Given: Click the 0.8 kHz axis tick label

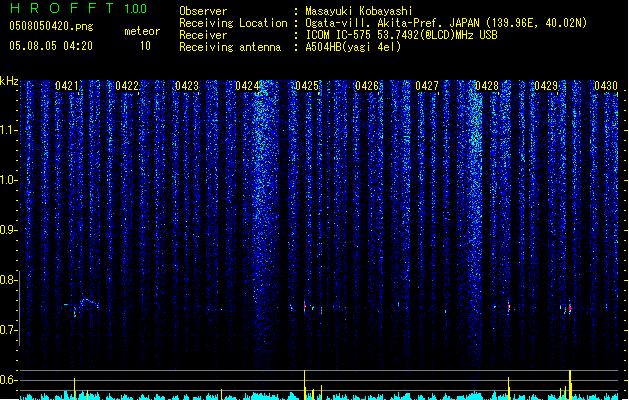Looking at the screenshot, I should click(x=7, y=280).
